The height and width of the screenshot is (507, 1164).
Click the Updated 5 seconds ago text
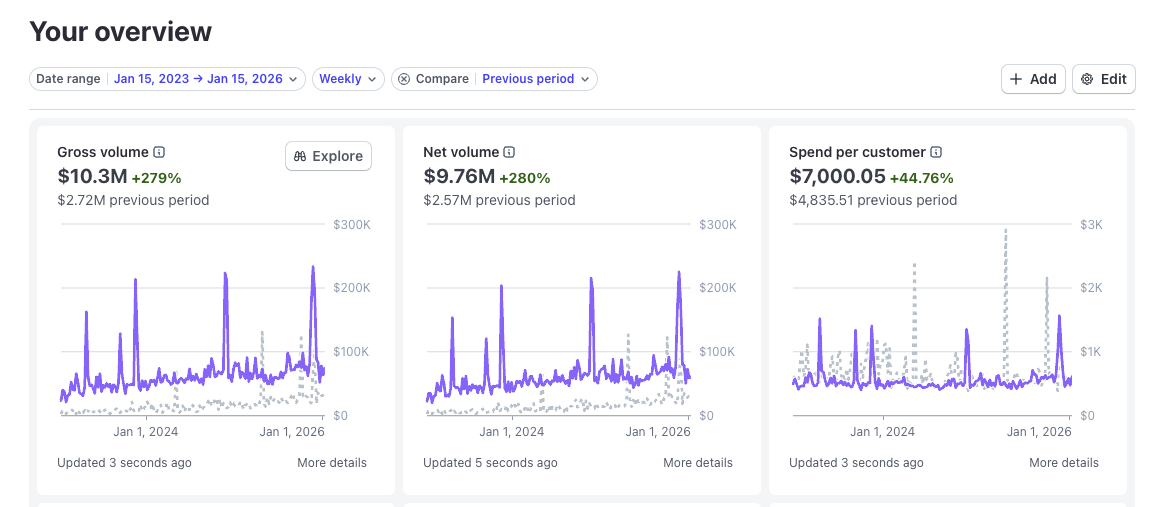point(490,462)
